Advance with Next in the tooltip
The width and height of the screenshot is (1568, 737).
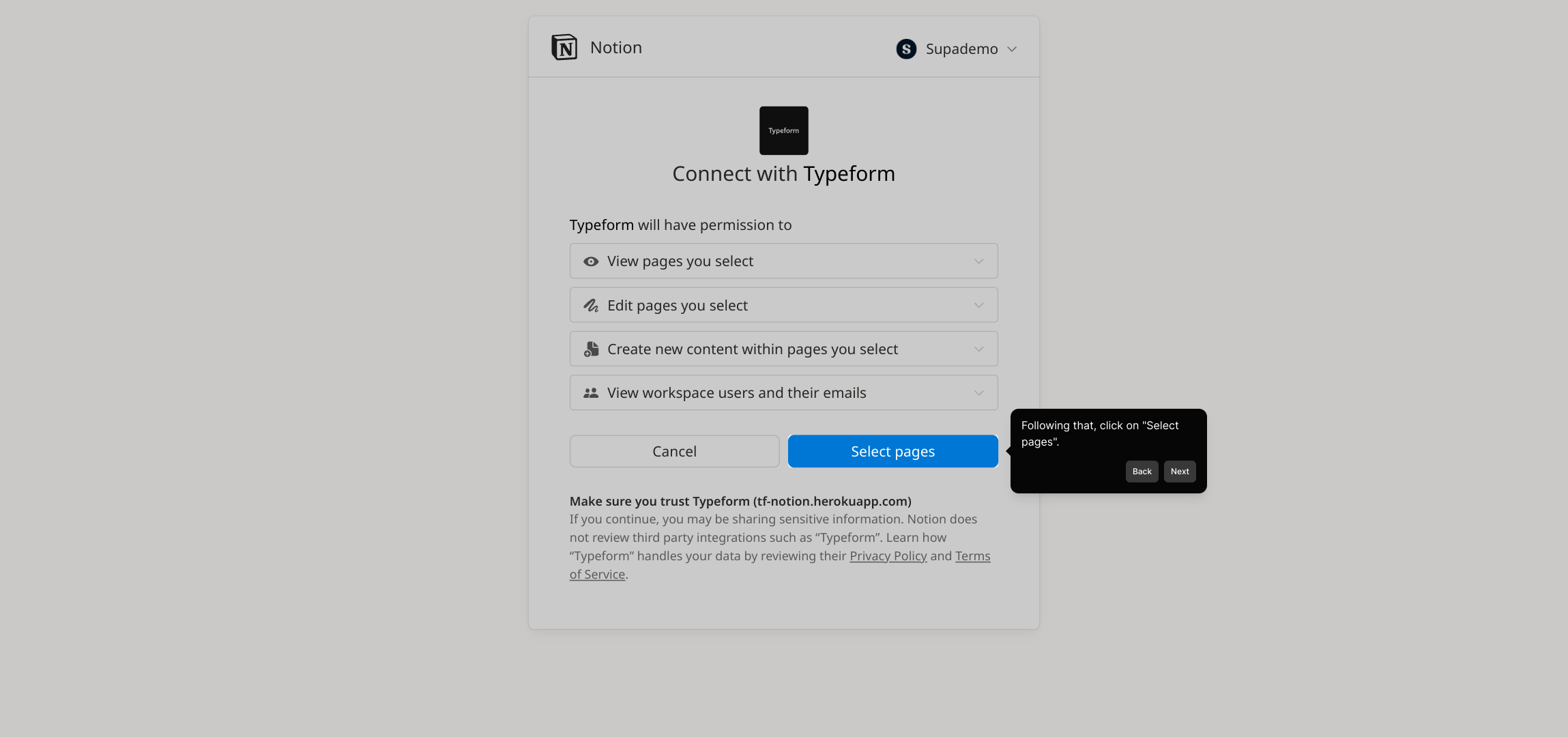[1180, 472]
